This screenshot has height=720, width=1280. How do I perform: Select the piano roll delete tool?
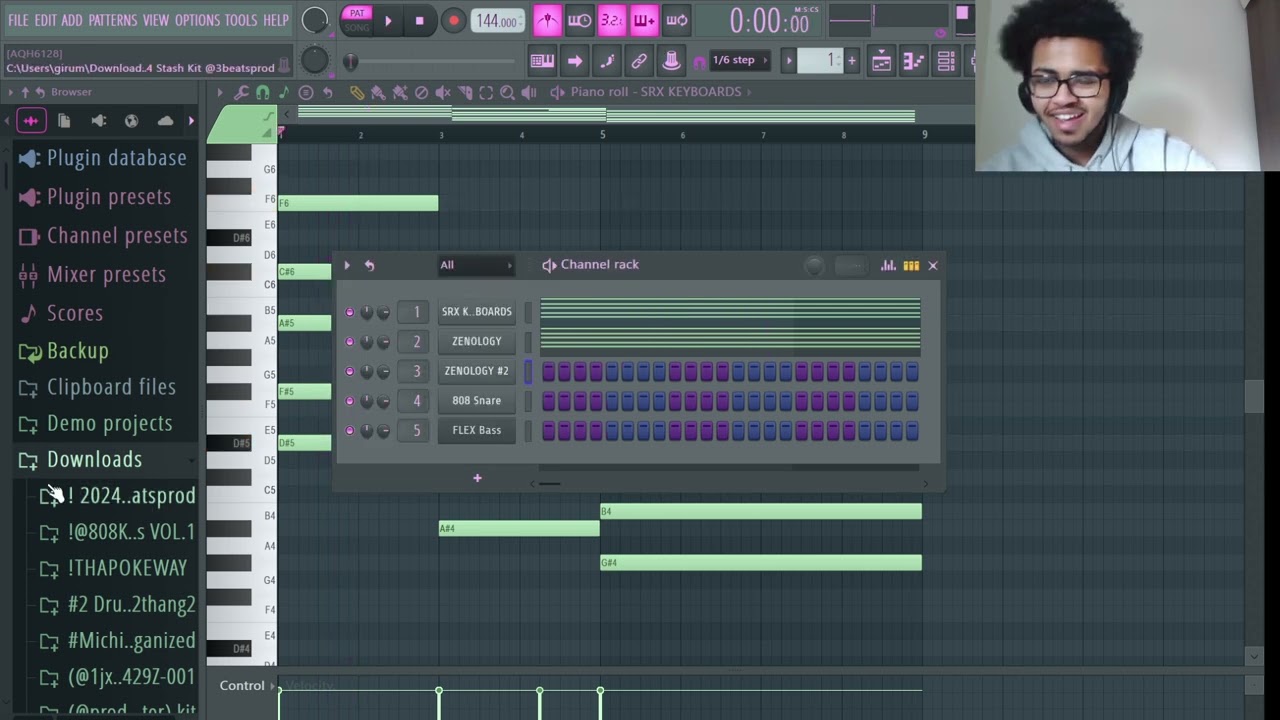[x=421, y=92]
